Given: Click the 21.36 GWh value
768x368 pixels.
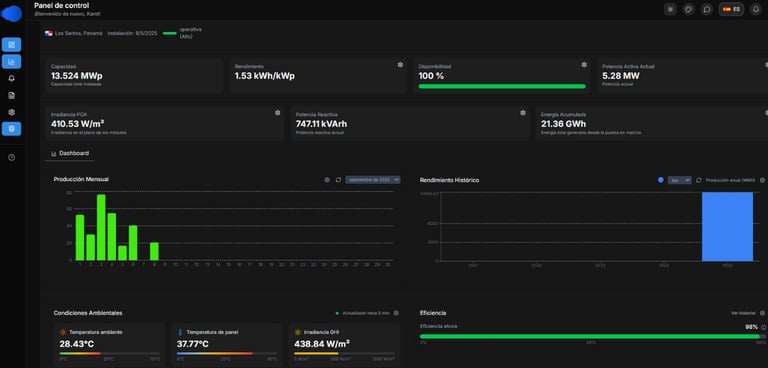Looking at the screenshot, I should [564, 124].
